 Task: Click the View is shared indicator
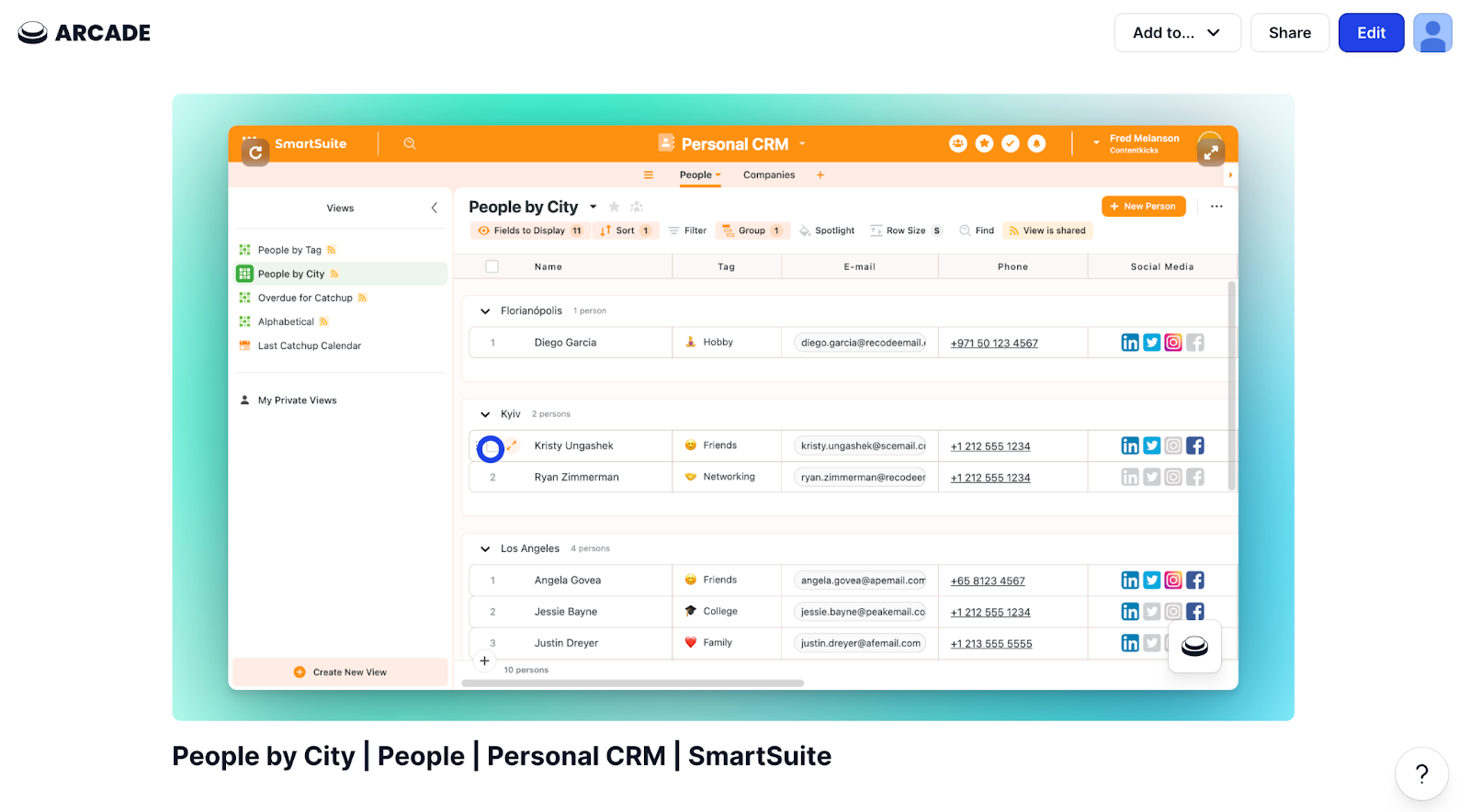click(x=1047, y=231)
